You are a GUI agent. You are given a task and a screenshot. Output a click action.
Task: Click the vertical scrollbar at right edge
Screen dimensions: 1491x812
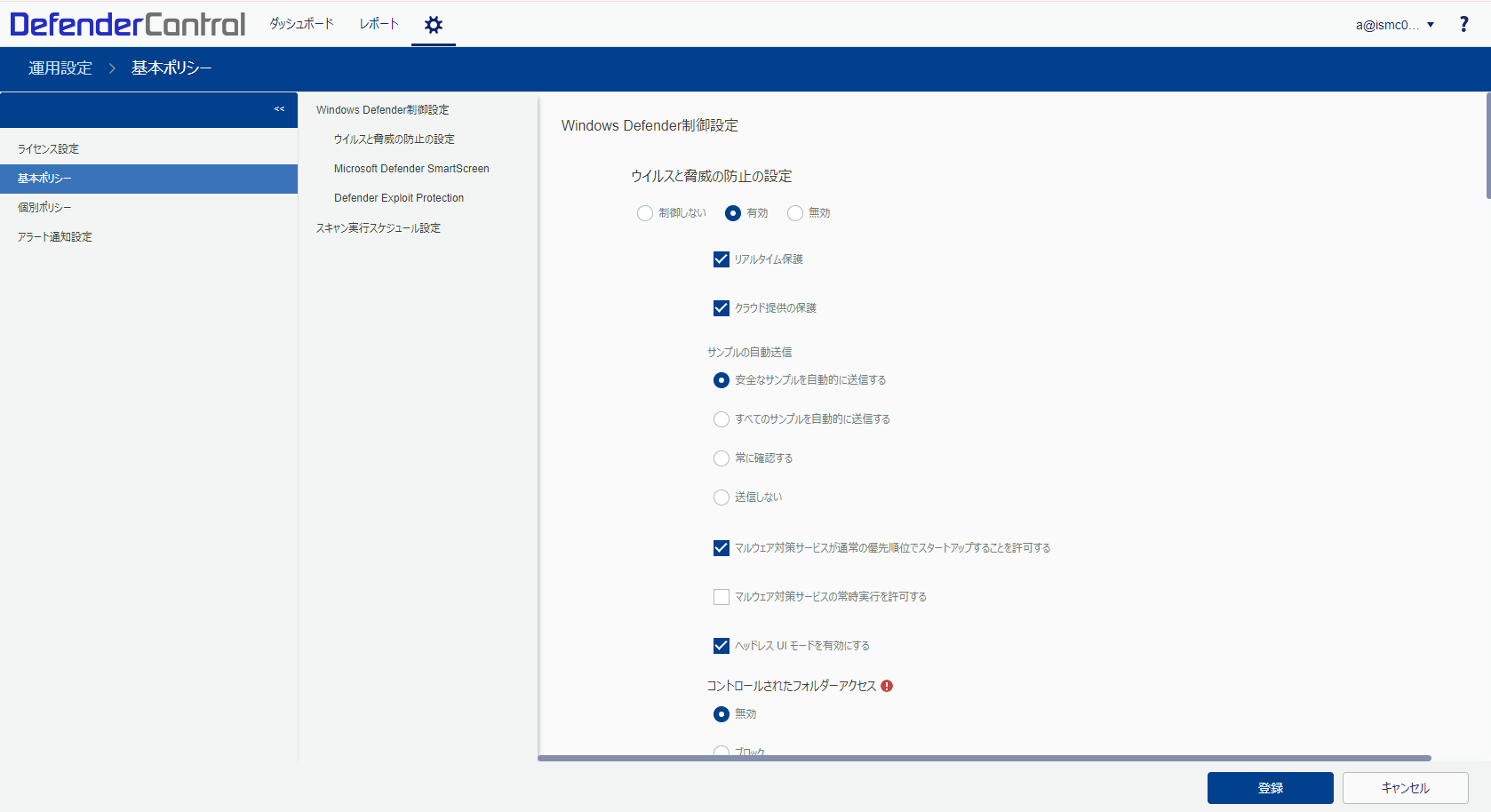click(1488, 147)
